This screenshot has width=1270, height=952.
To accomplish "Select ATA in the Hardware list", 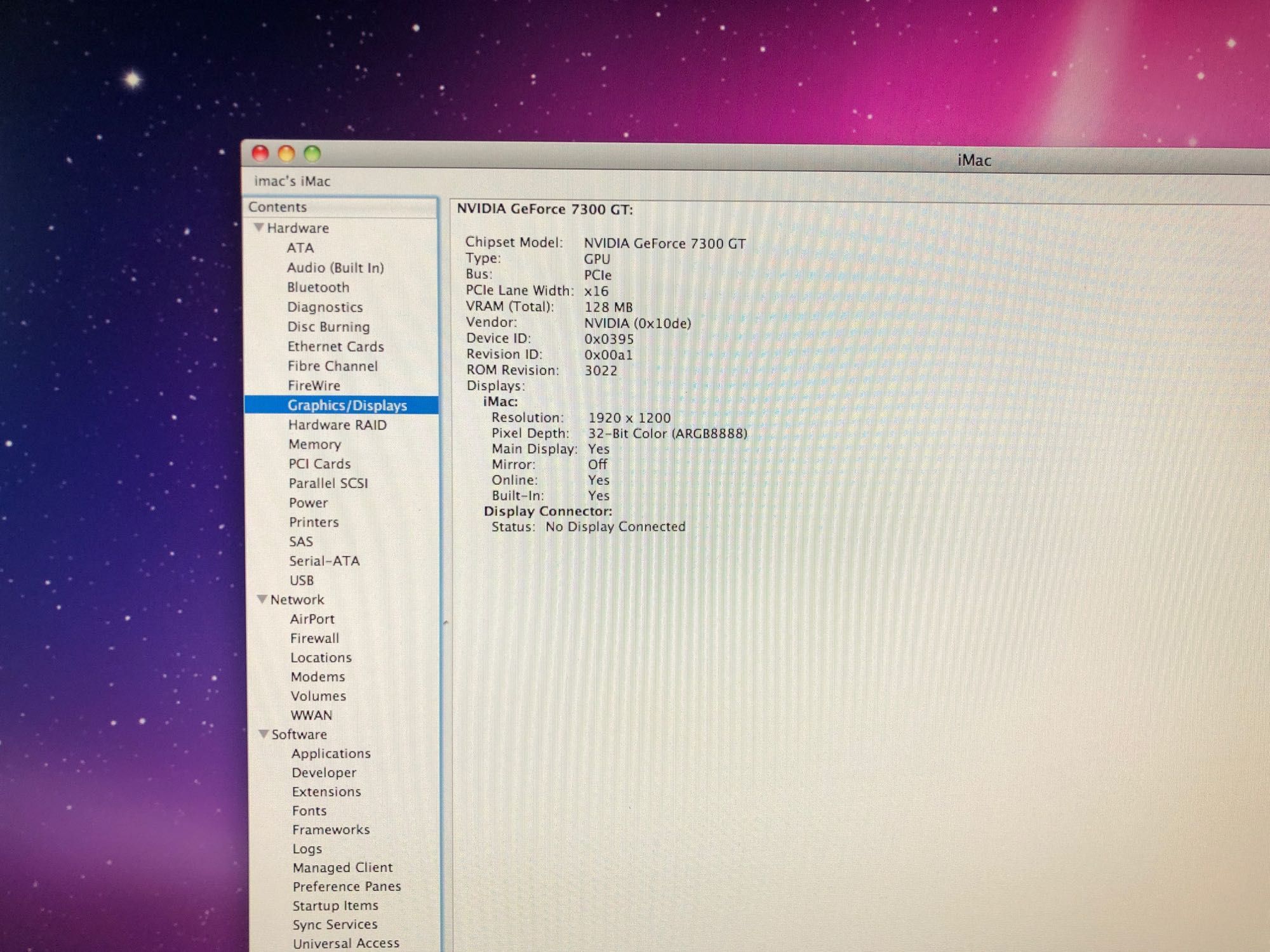I will click(300, 248).
